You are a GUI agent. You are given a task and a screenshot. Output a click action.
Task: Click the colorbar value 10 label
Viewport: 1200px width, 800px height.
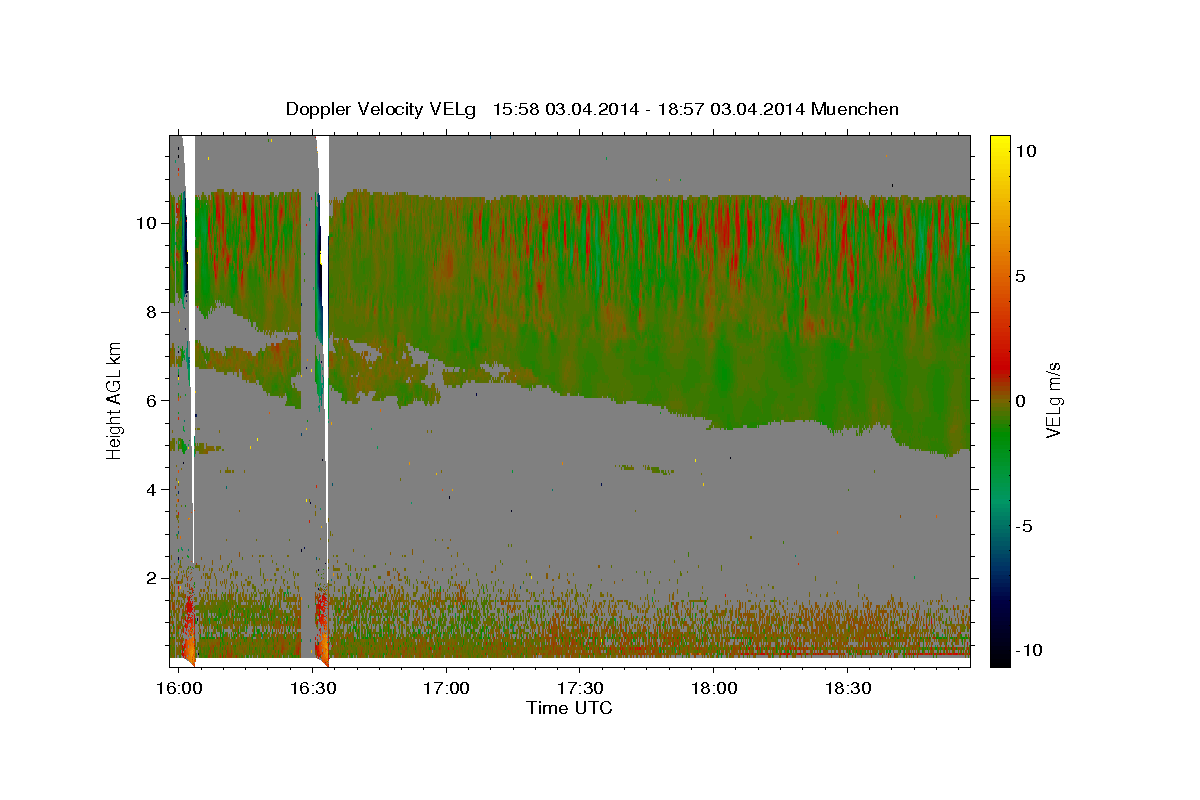[1026, 150]
